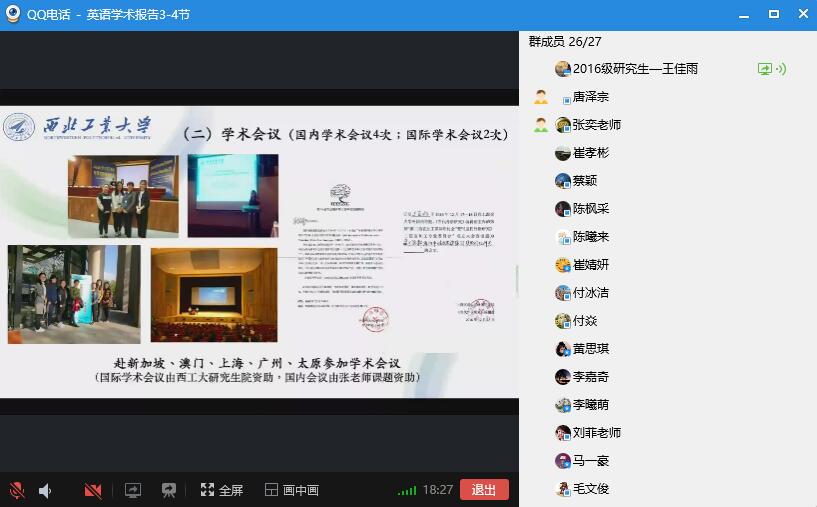Screen dimensions: 817x507
Task: Click 蔡颖's avatar in member list
Action: pyautogui.click(x=563, y=181)
